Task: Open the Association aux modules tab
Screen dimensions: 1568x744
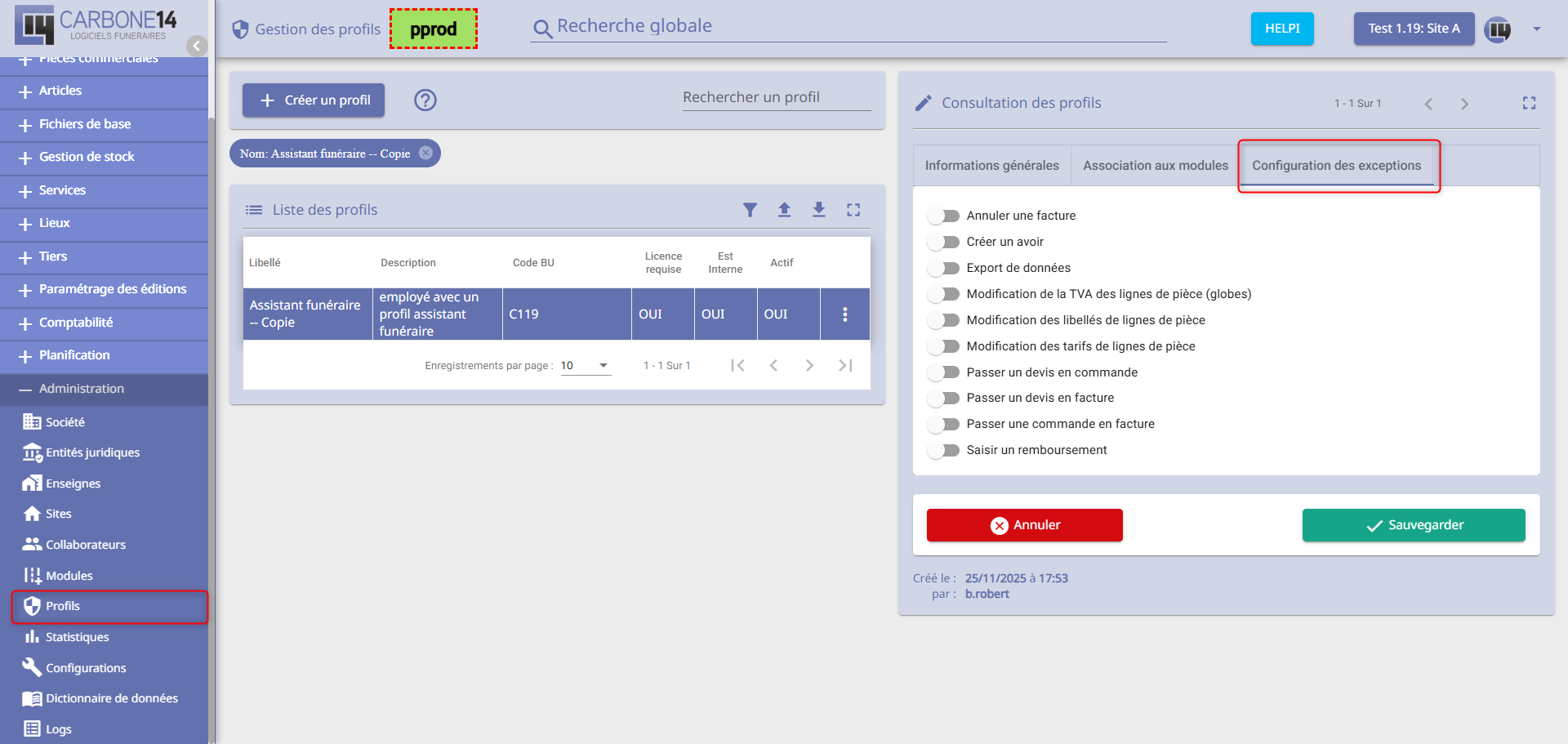Action: coord(1155,166)
